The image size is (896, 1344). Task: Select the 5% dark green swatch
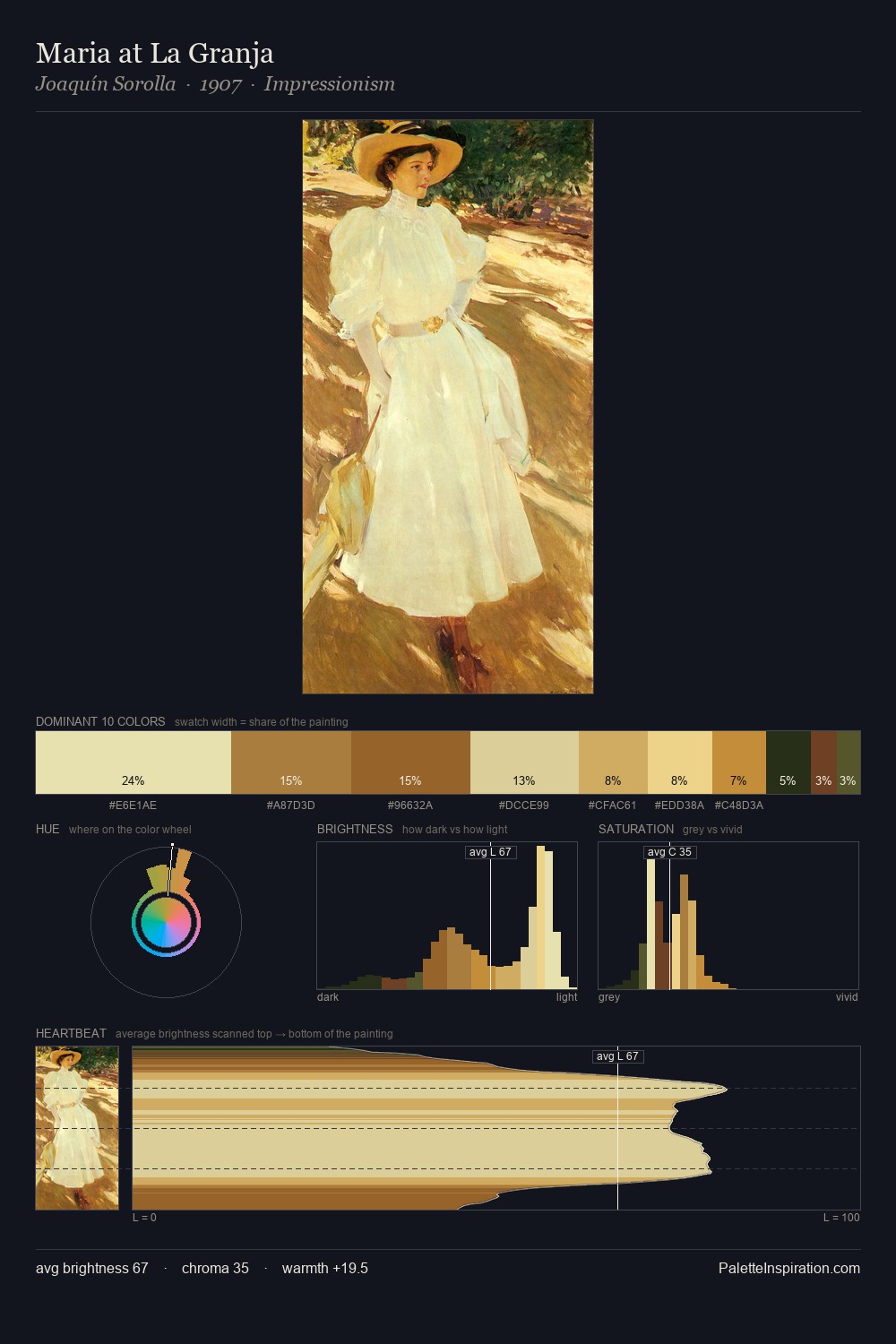tap(788, 762)
